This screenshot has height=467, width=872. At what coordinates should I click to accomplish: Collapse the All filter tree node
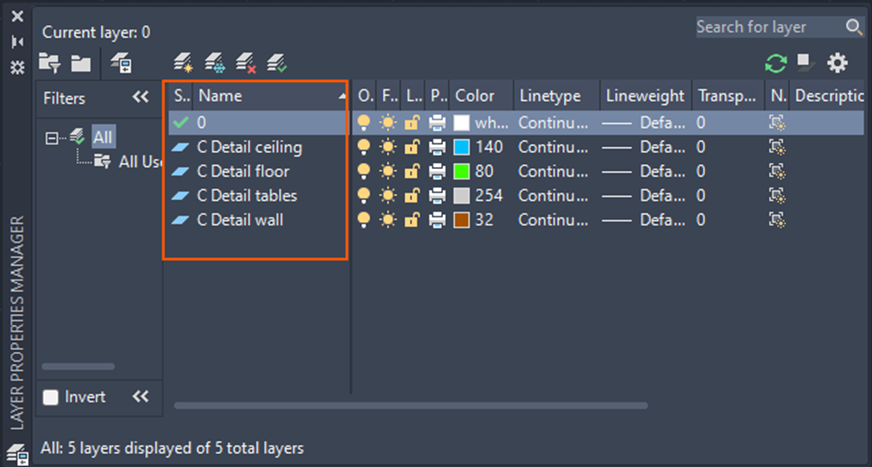(51, 138)
